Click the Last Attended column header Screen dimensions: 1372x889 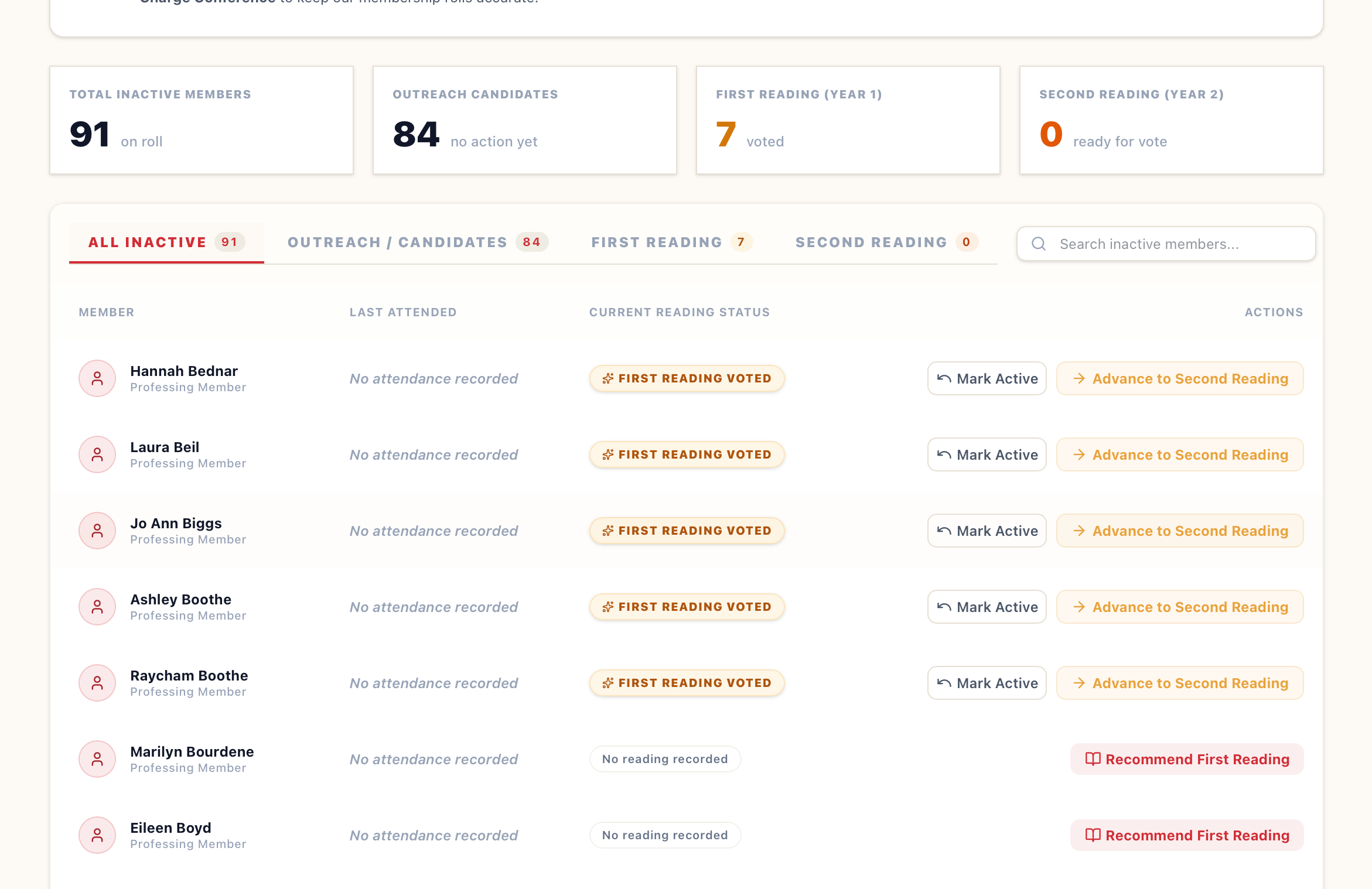[x=403, y=312]
